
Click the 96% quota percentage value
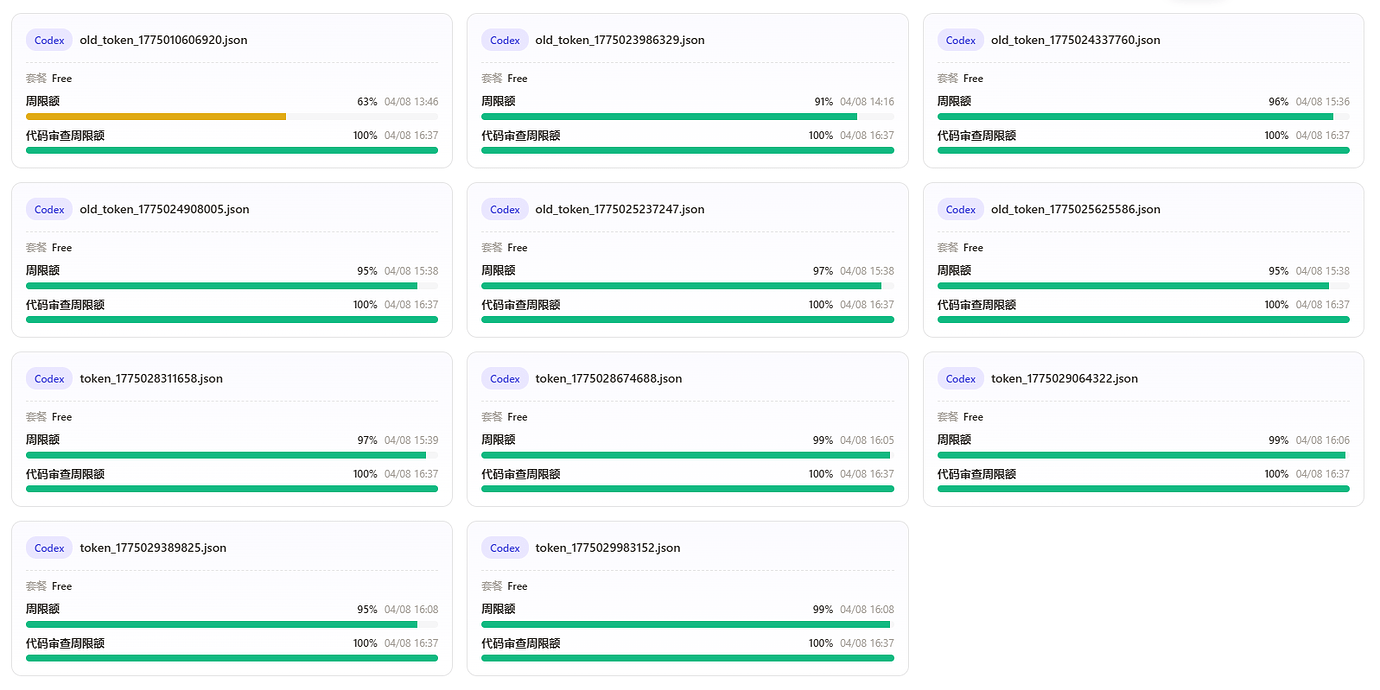(1279, 102)
